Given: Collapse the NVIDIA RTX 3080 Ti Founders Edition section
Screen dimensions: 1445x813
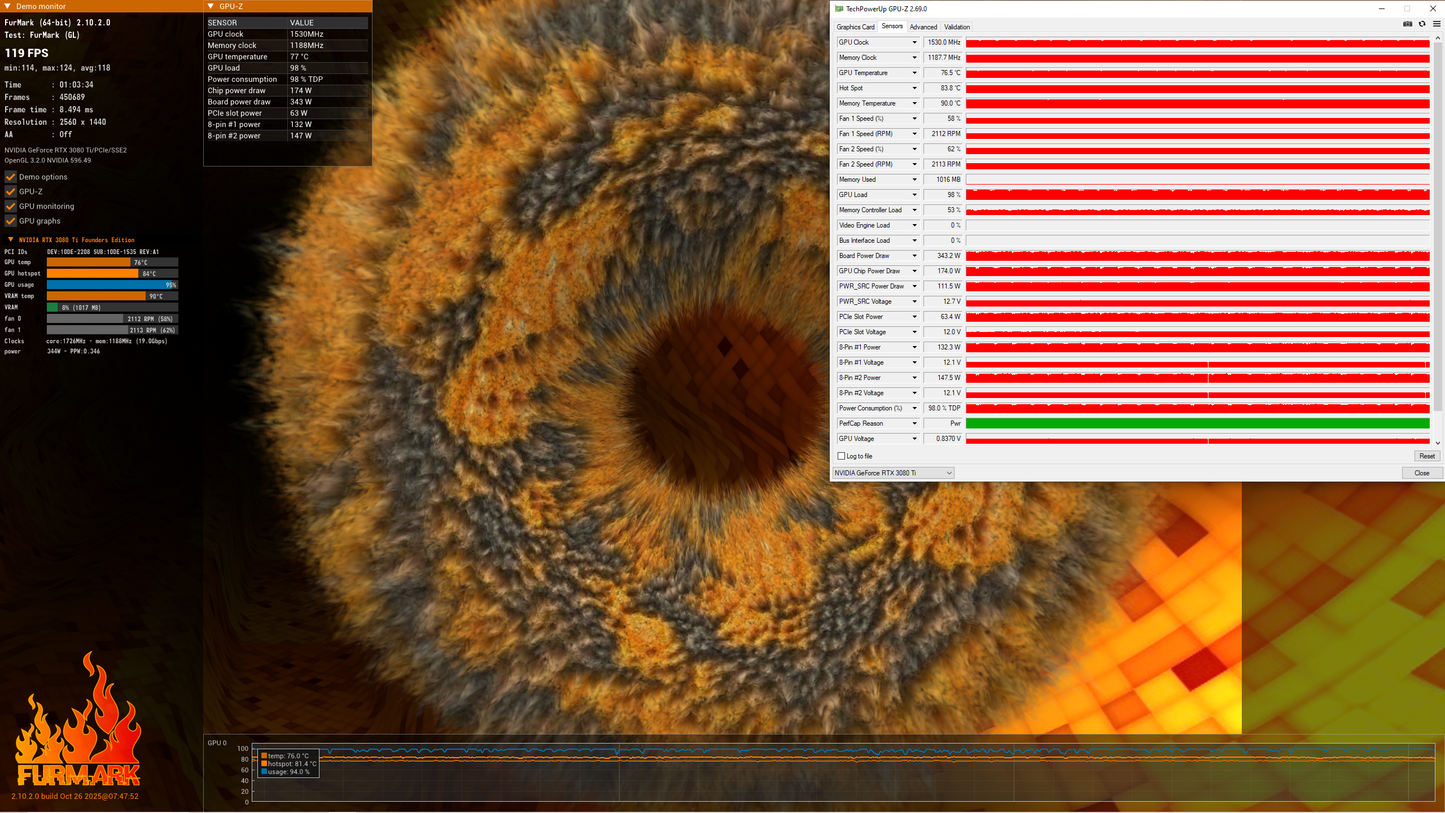Looking at the screenshot, I should (11, 240).
